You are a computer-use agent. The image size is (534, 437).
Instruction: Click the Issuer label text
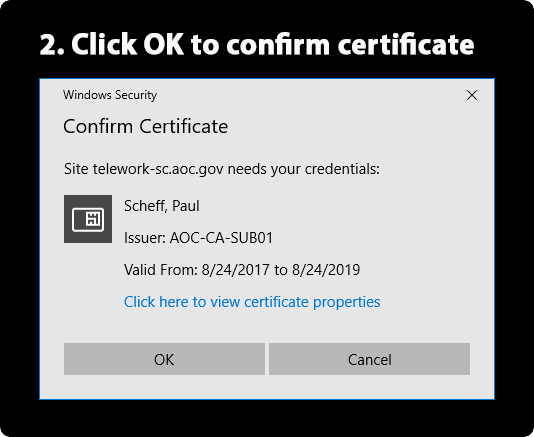[x=145, y=238]
